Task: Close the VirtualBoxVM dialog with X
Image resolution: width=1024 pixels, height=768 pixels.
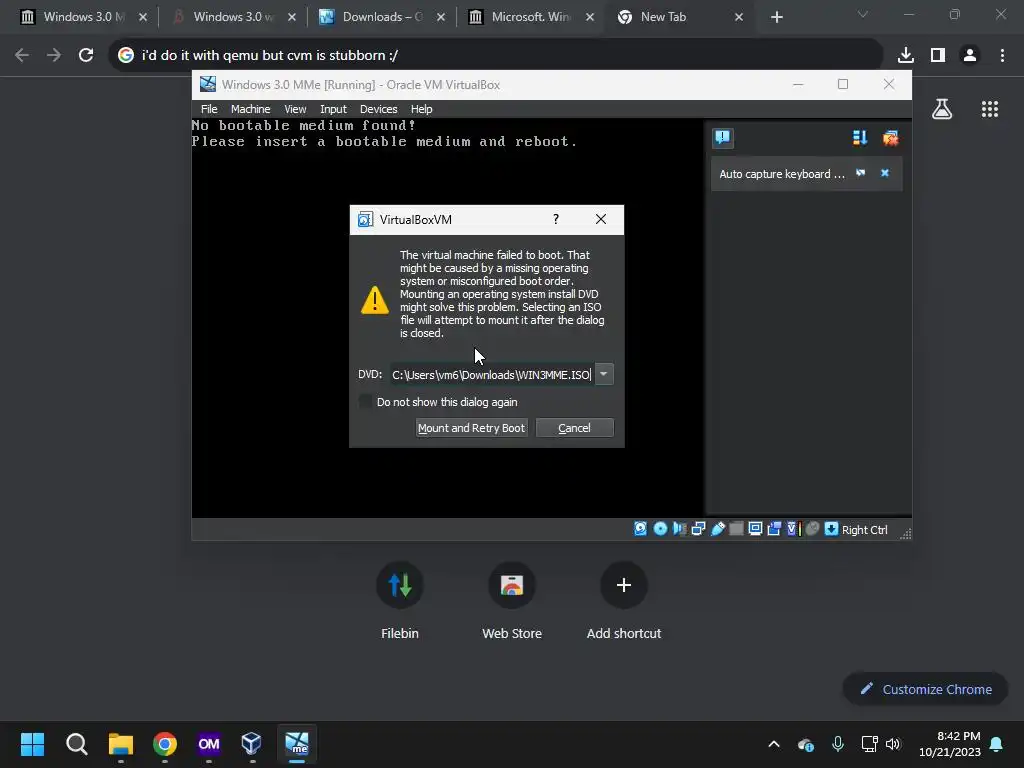Action: [x=601, y=219]
